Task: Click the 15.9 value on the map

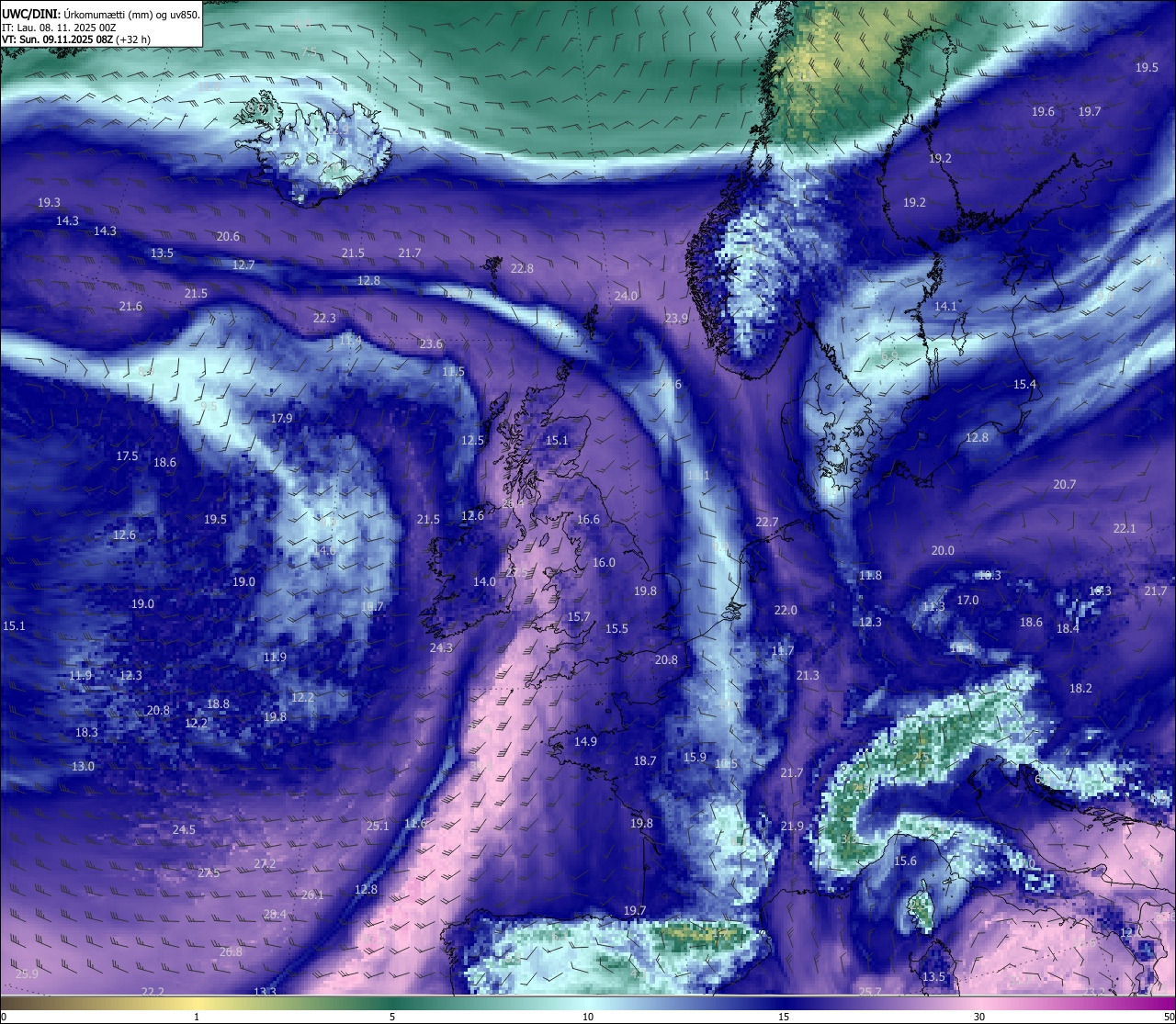Action: [x=695, y=758]
